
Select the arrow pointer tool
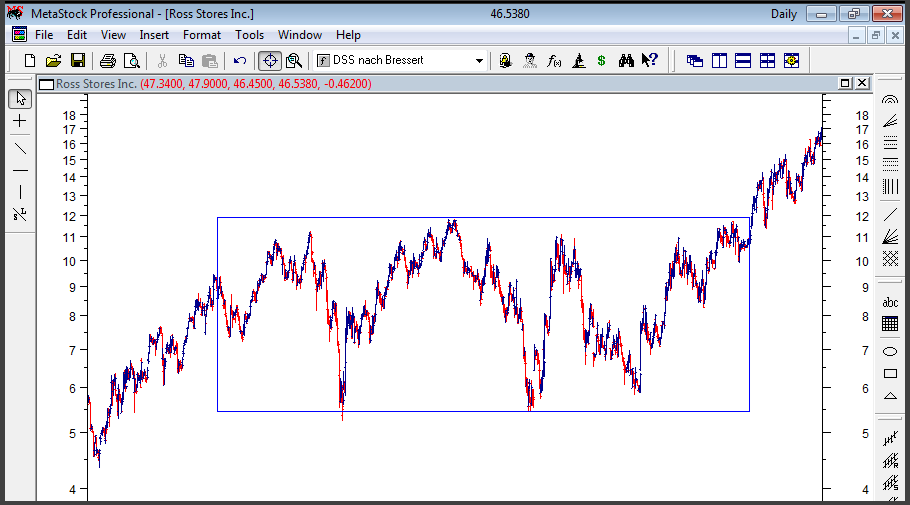pos(20,99)
